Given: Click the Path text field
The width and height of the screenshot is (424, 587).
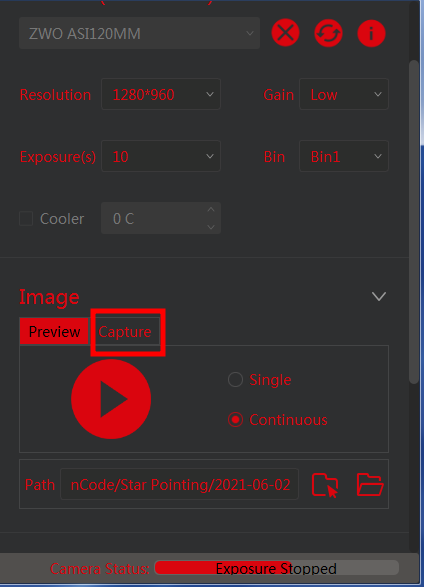Looking at the screenshot, I should click(180, 484).
